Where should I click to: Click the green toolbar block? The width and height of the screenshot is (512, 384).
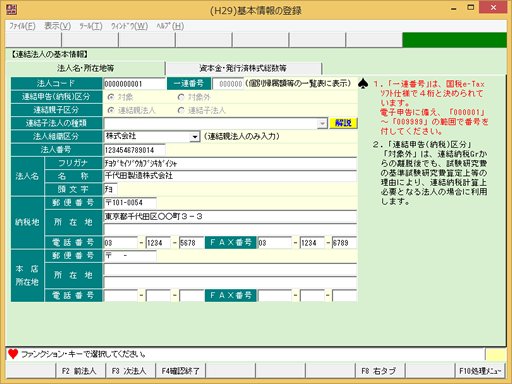(x=454, y=40)
